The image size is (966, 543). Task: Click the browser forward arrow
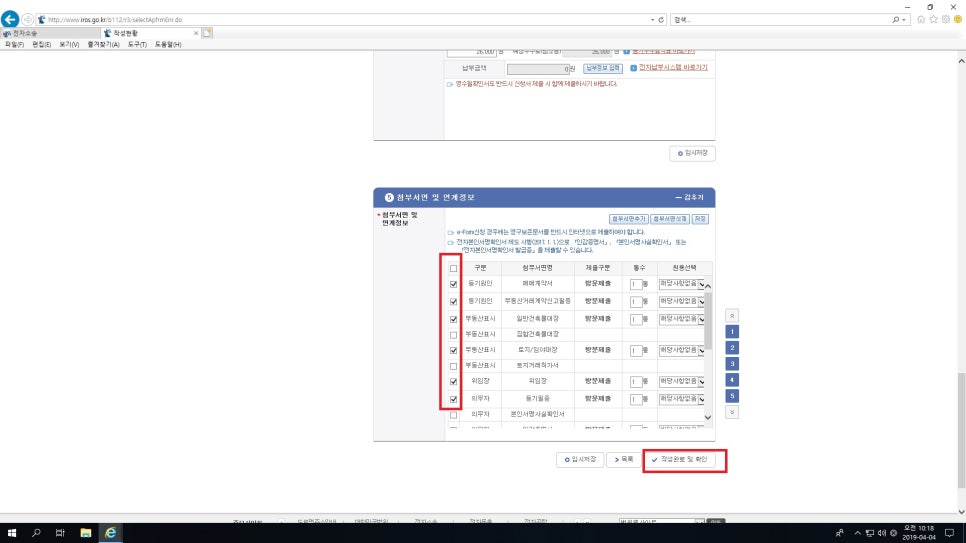(28, 20)
